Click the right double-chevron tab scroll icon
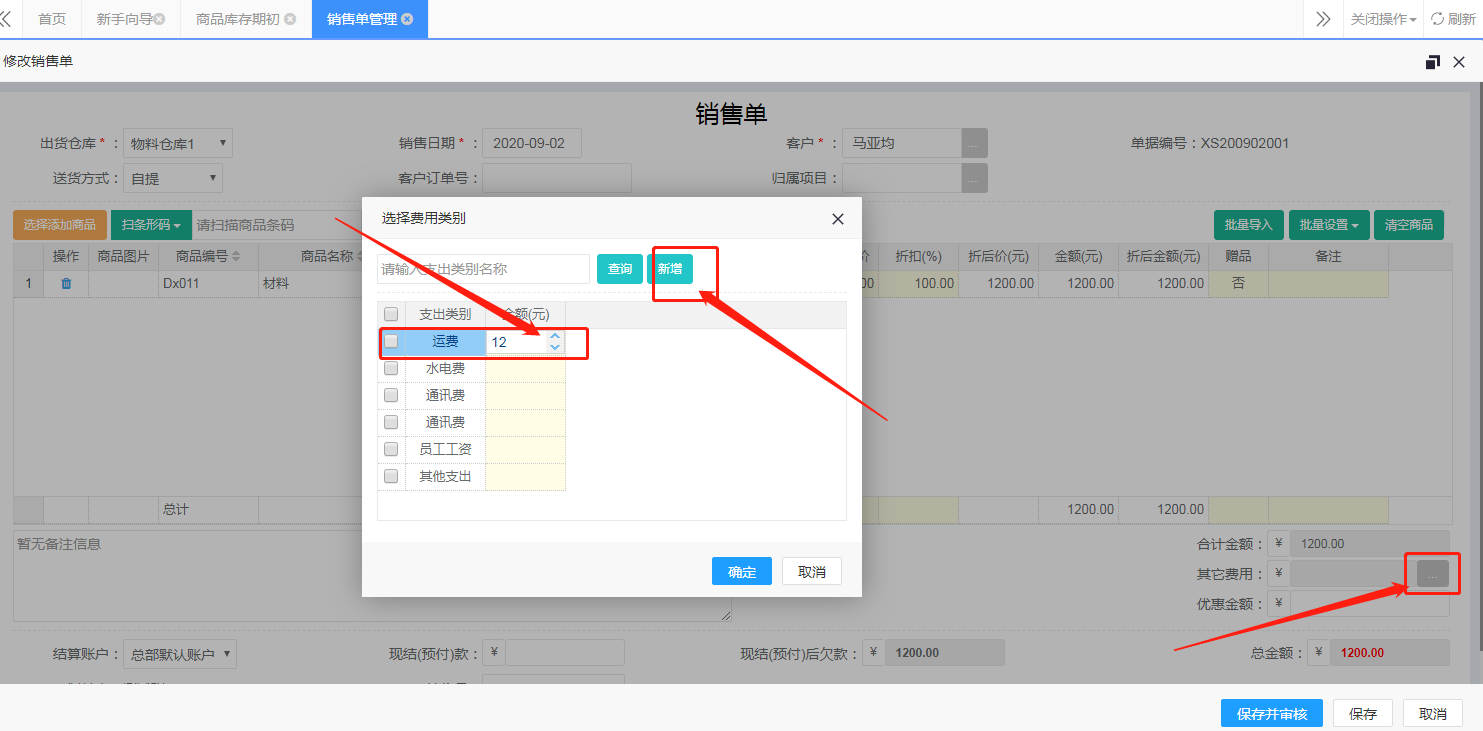This screenshot has width=1483, height=731. [1323, 19]
